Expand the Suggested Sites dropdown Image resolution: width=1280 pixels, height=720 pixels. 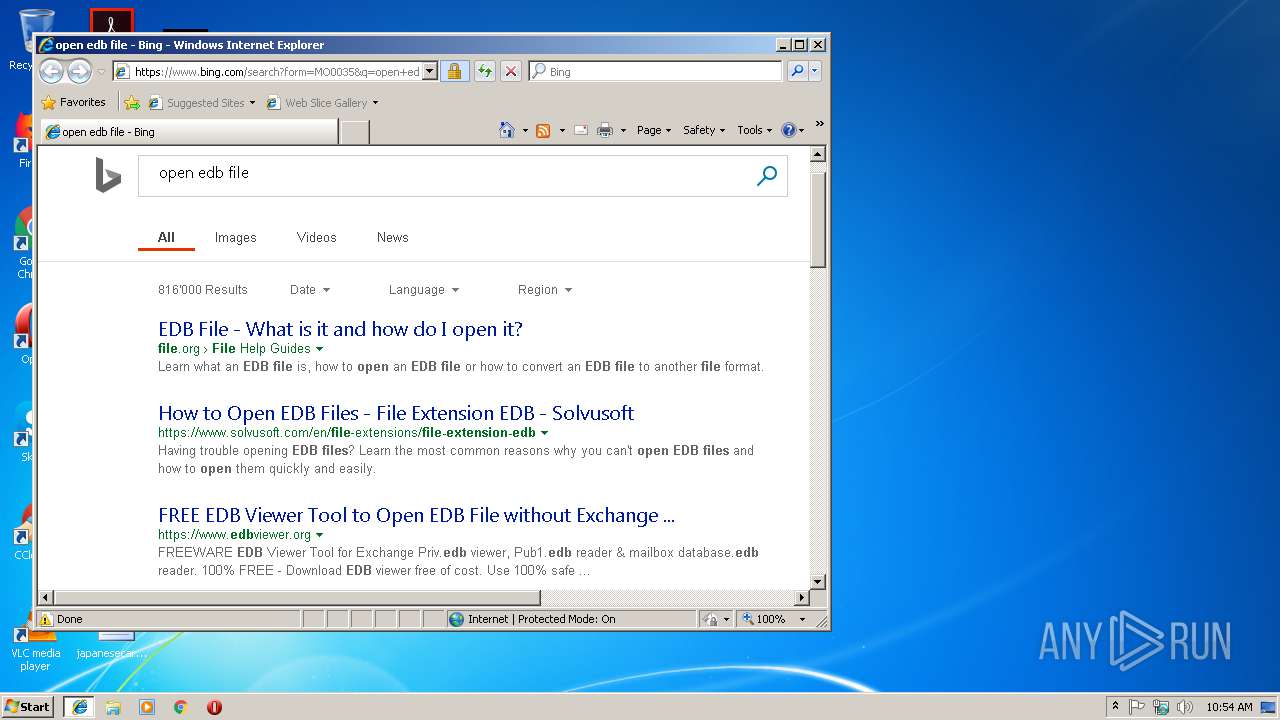(x=252, y=103)
